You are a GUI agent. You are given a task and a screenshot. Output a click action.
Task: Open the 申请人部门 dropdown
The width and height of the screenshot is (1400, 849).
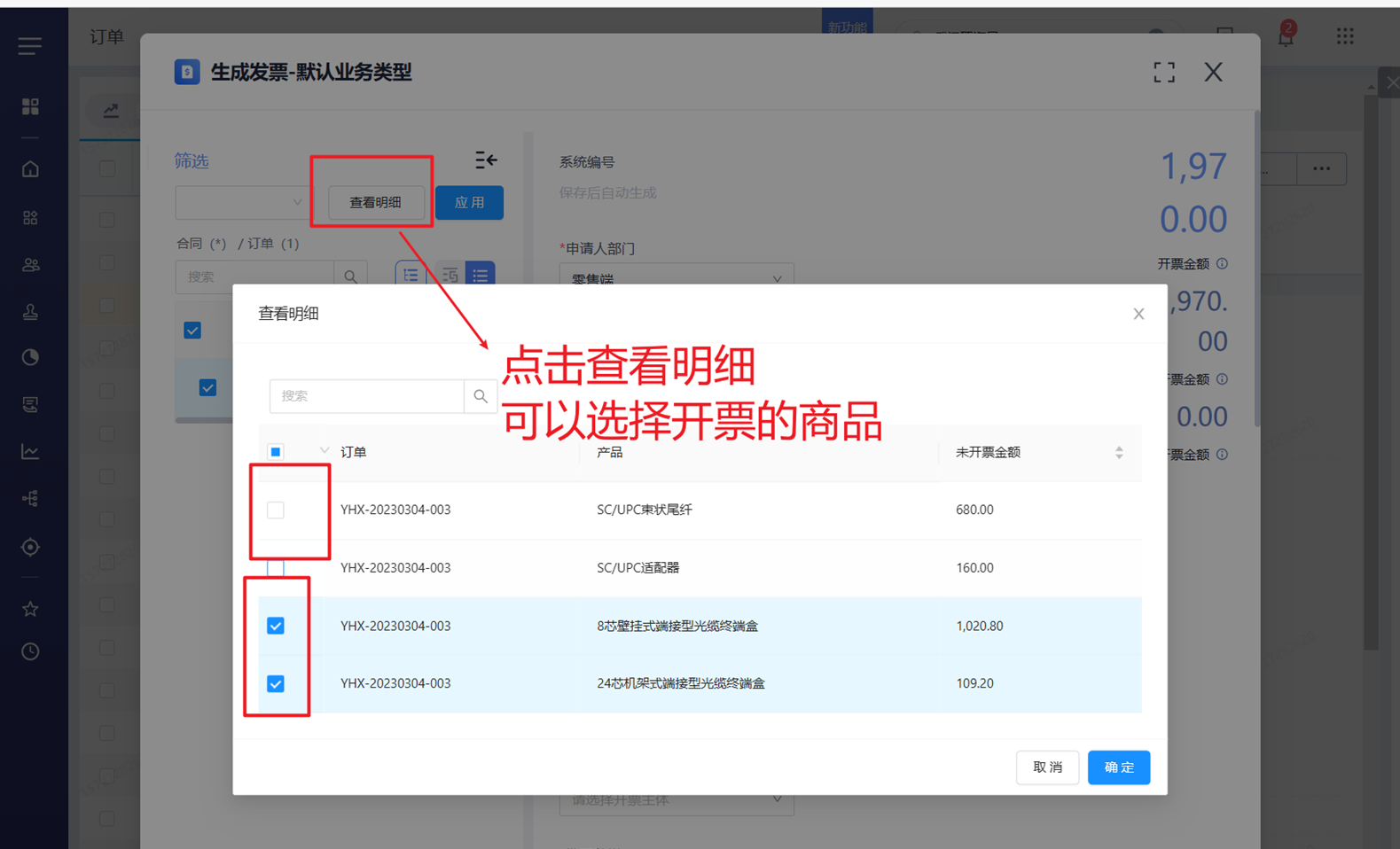(x=677, y=277)
